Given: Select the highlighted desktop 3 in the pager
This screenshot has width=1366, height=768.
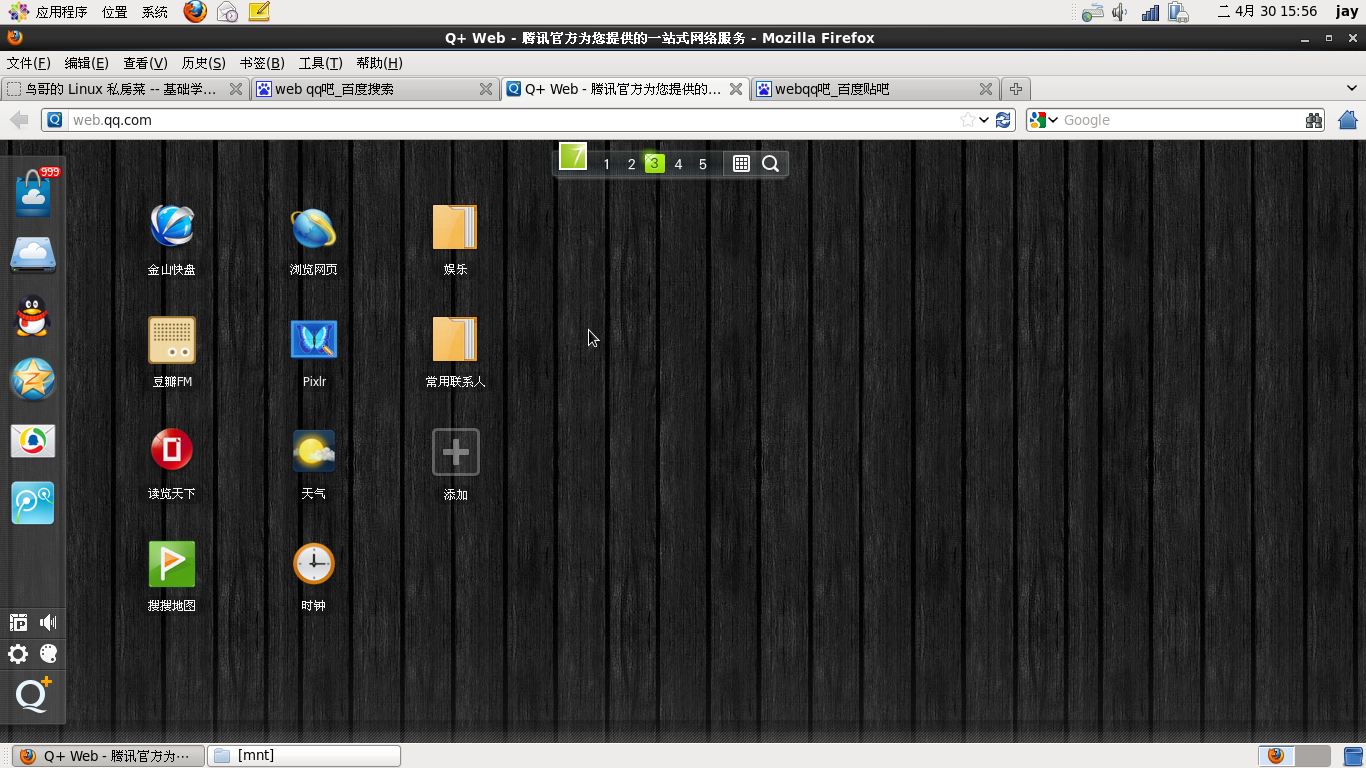Looking at the screenshot, I should (655, 163).
